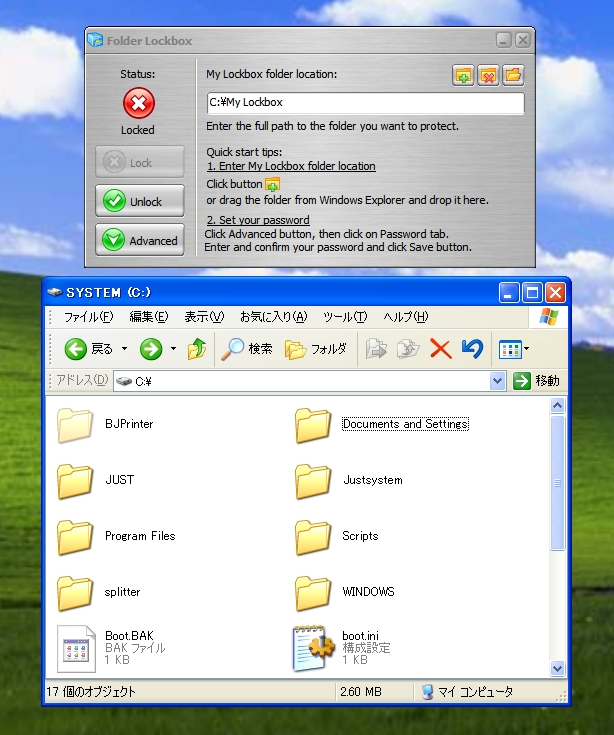Open '2. Set your password' link
614x735 pixels.
coord(258,220)
